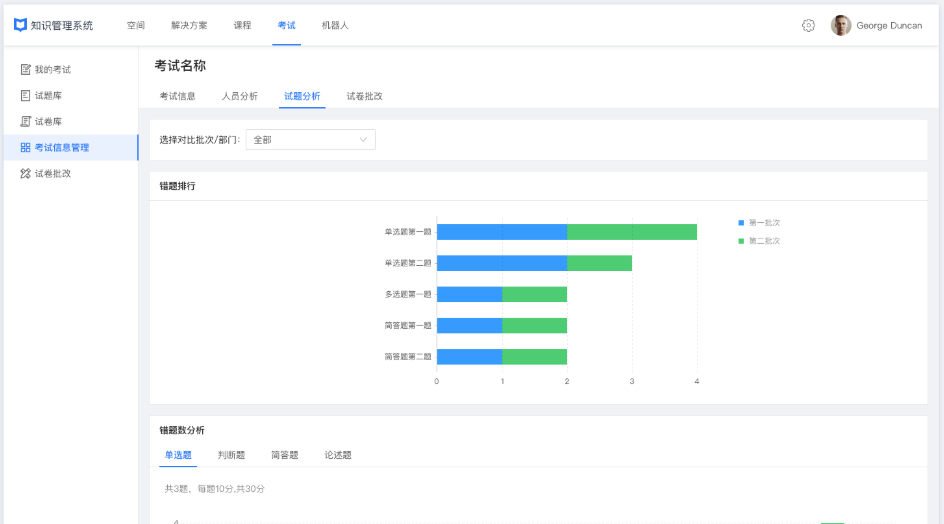The image size is (944, 524).
Task: Click the 试题库 sidebar icon
Action: 25,96
